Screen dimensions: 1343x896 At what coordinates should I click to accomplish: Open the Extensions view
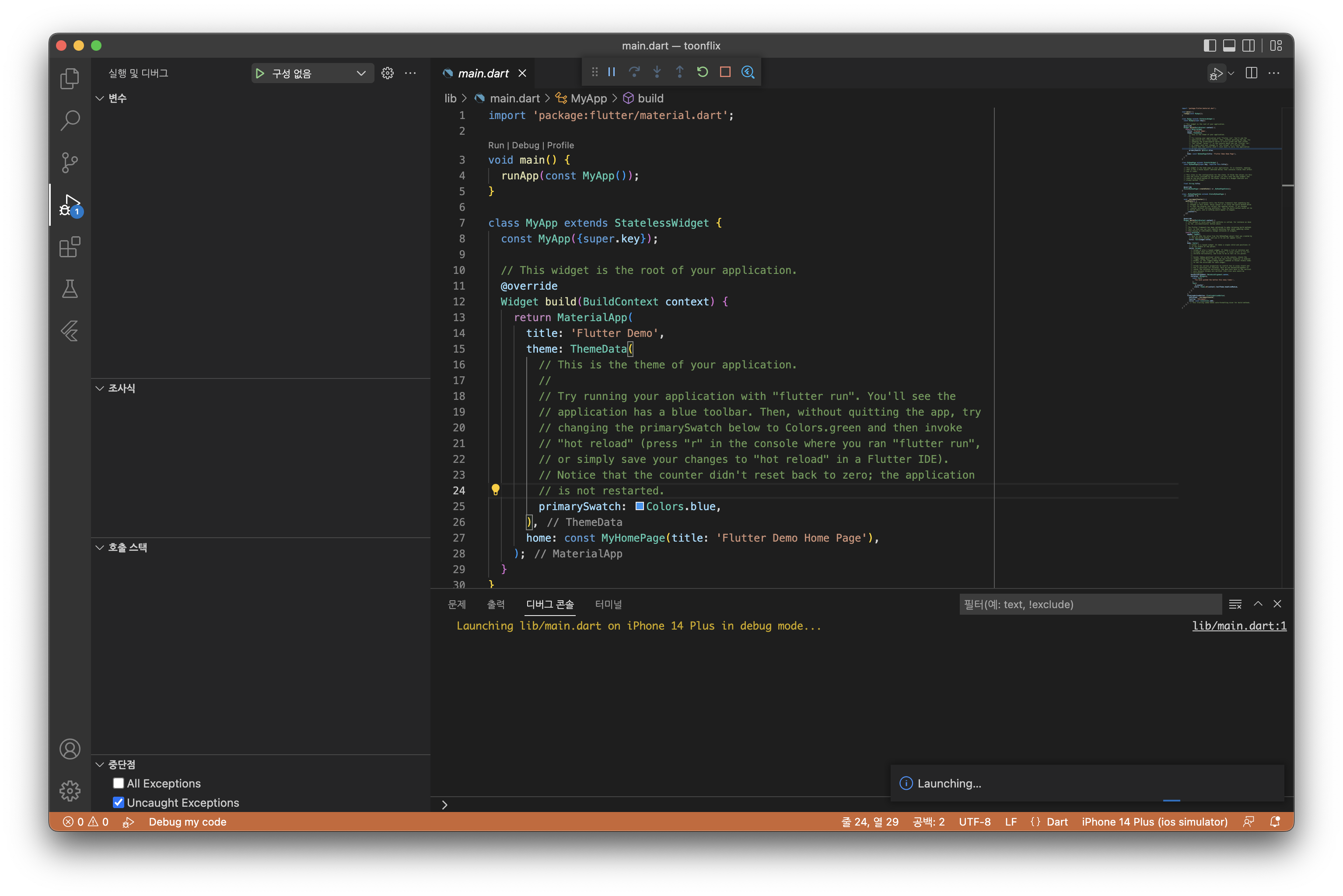70,247
